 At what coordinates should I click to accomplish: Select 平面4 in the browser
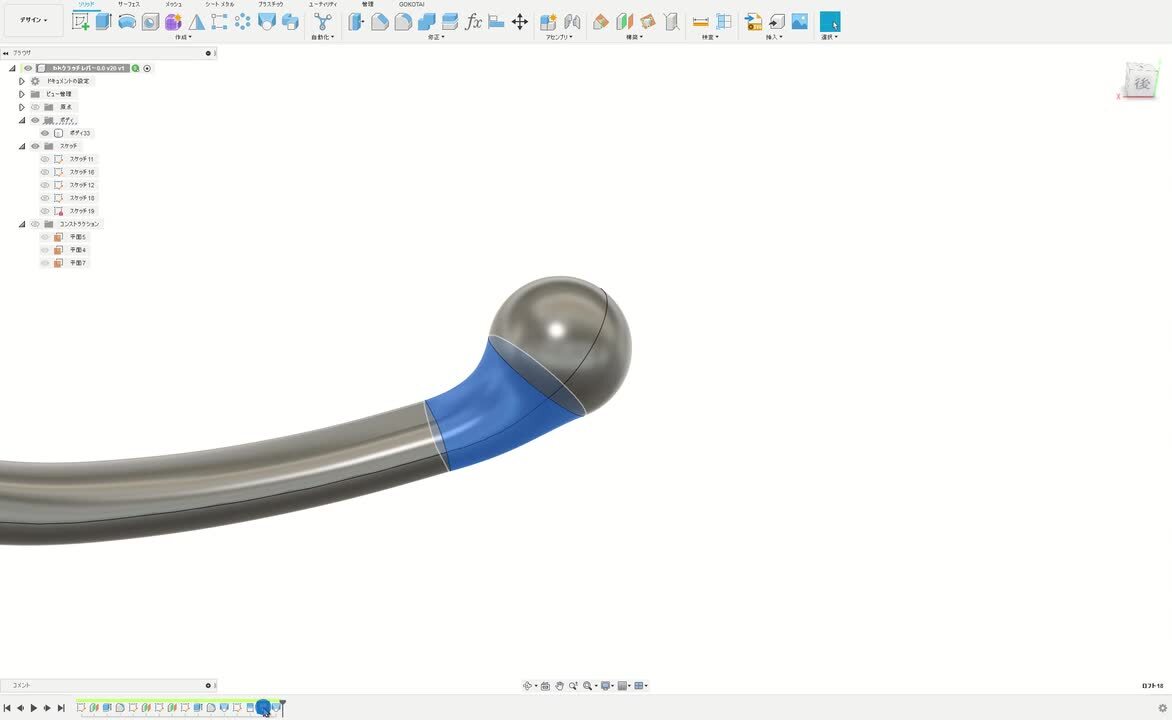click(78, 250)
